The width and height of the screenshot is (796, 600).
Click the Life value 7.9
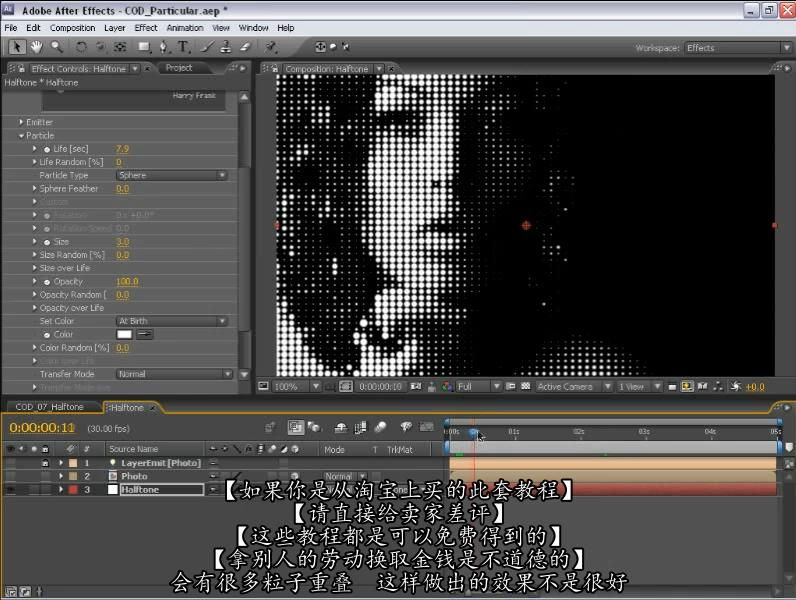122,149
